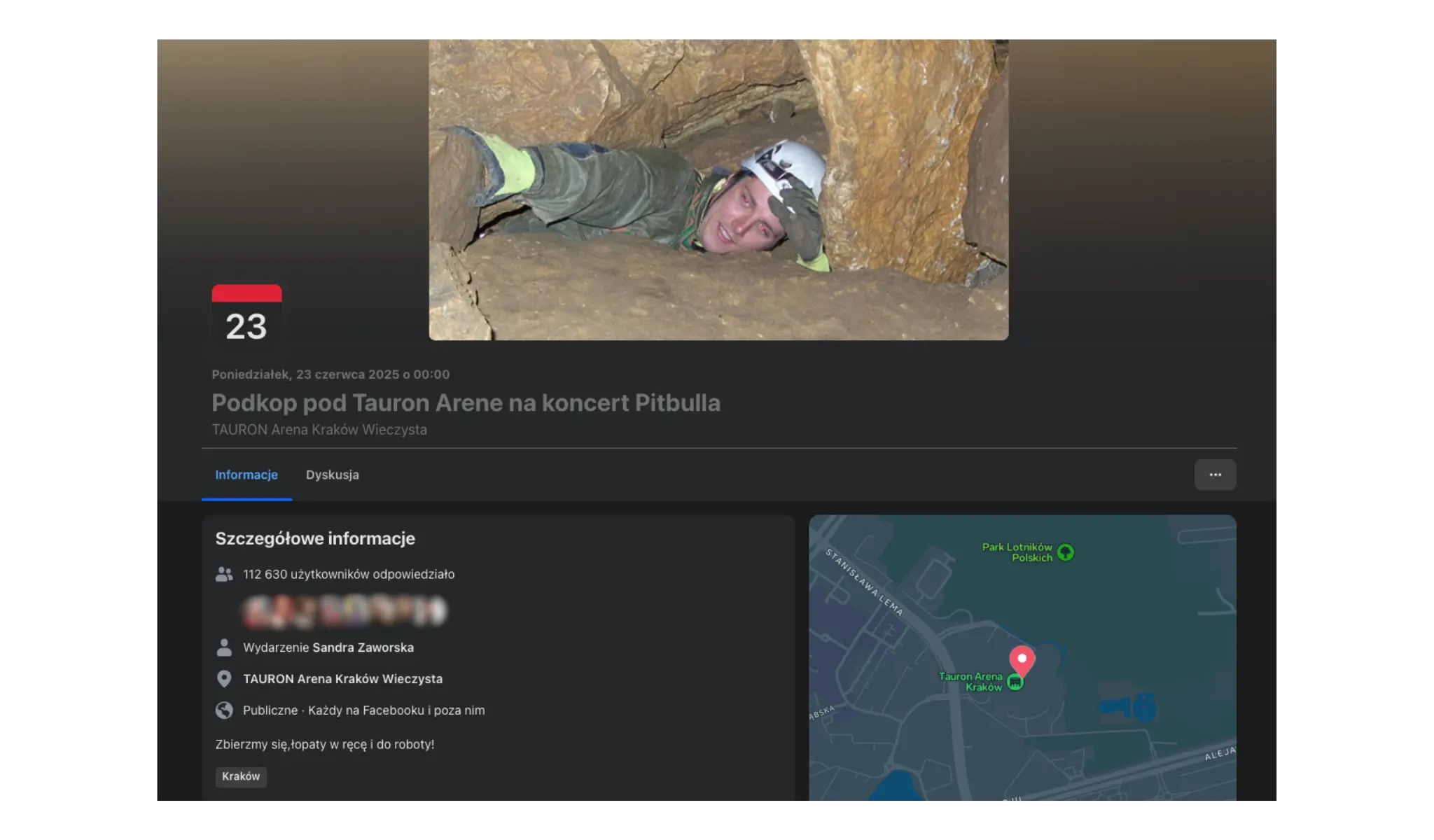Select the Informacje tab

click(246, 475)
